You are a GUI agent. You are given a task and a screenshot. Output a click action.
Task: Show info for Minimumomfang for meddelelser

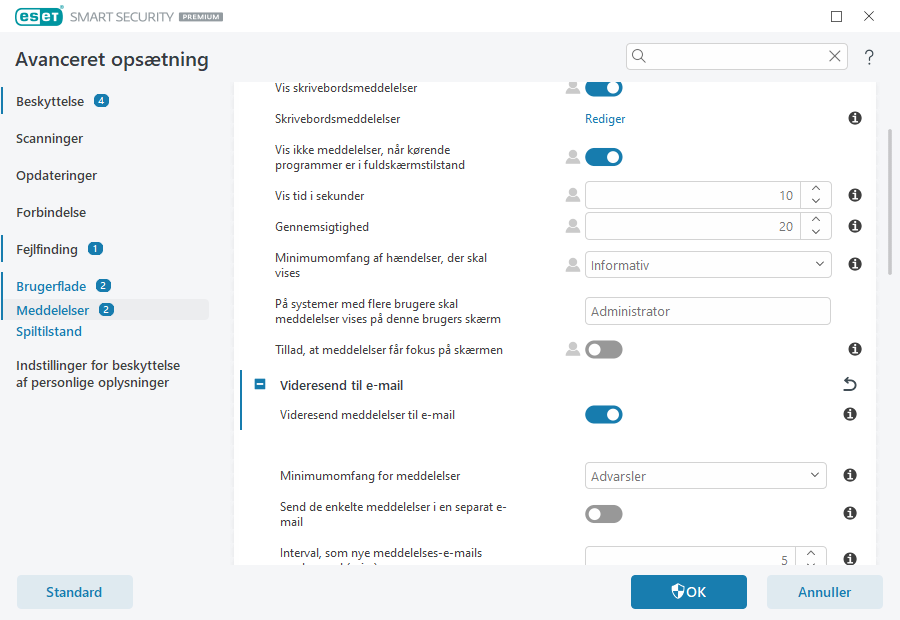850,475
